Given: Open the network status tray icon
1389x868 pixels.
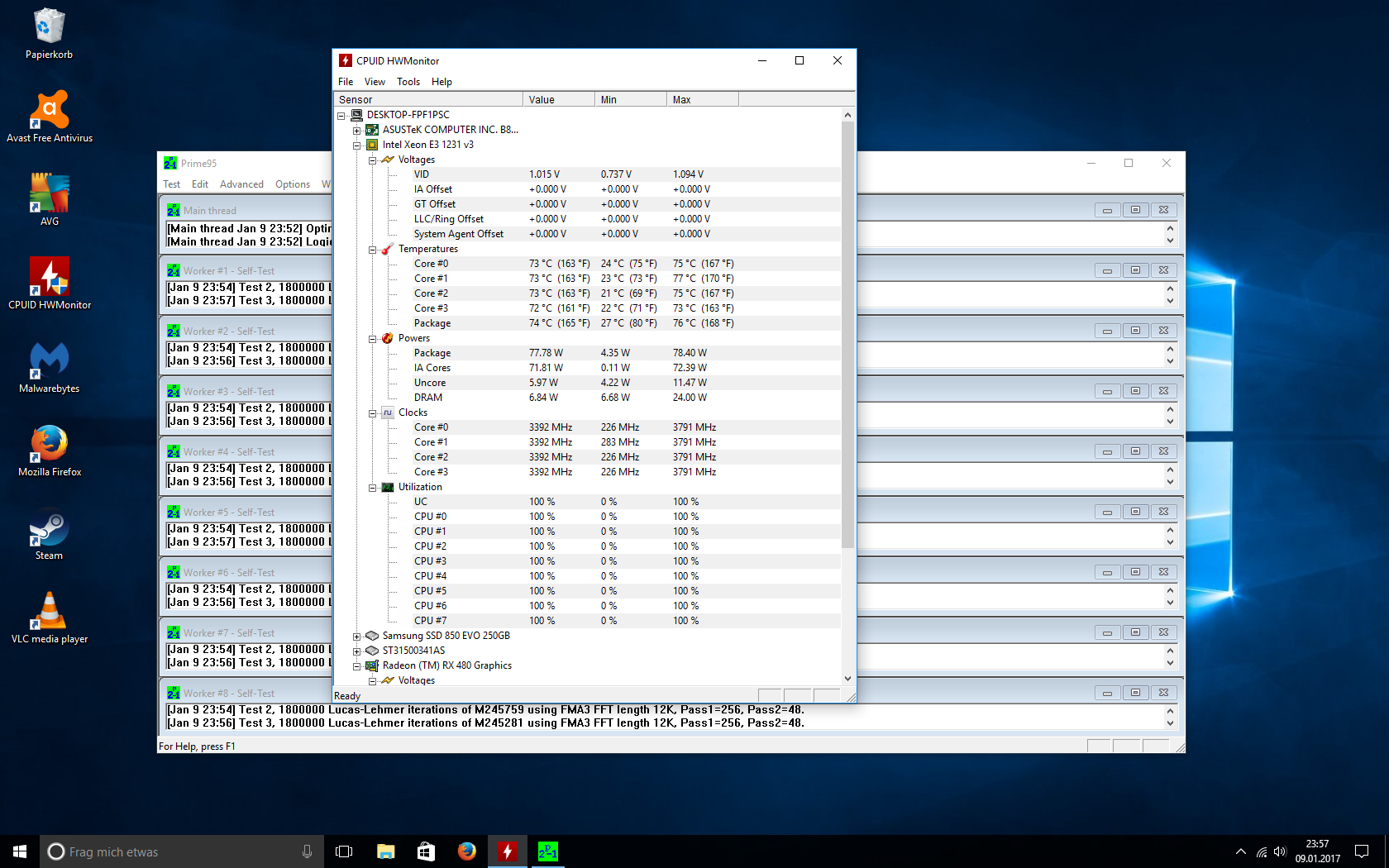Looking at the screenshot, I should point(1262,851).
